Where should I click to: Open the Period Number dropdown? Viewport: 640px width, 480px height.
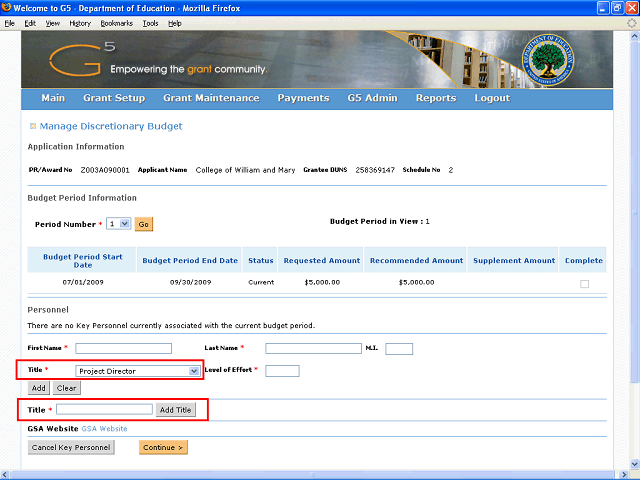click(x=119, y=225)
